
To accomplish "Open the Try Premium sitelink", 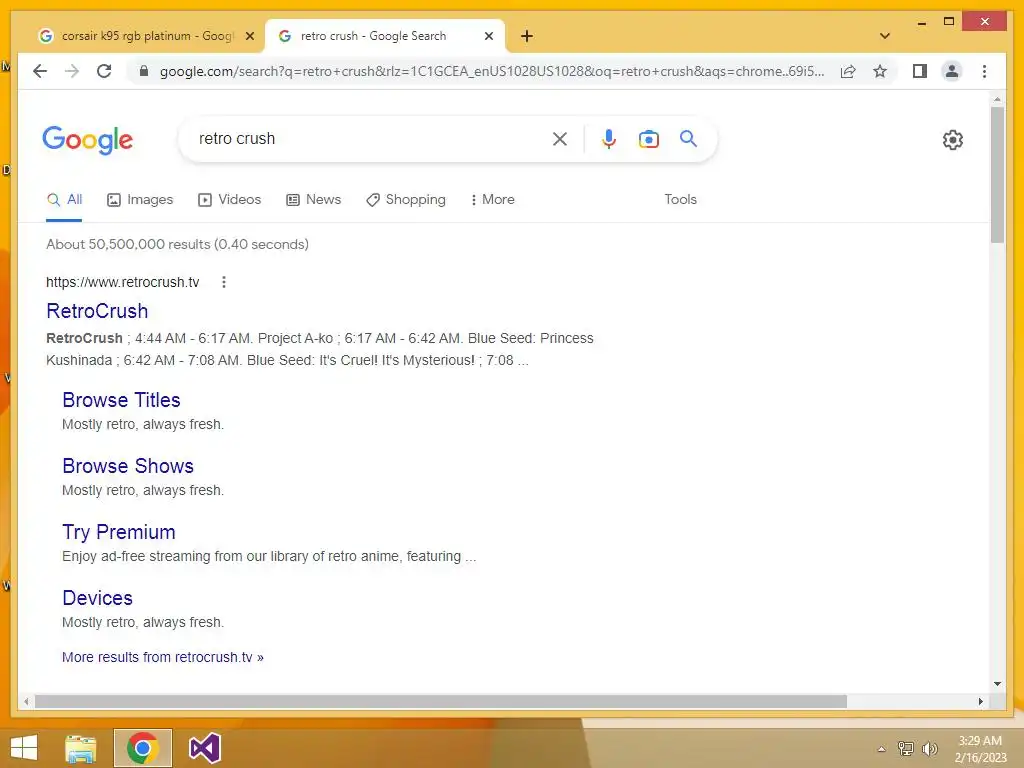I will tap(119, 532).
